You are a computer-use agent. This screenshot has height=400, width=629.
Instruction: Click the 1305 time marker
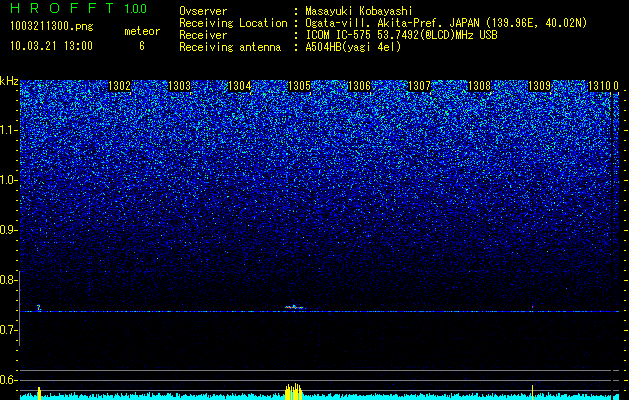coord(300,86)
